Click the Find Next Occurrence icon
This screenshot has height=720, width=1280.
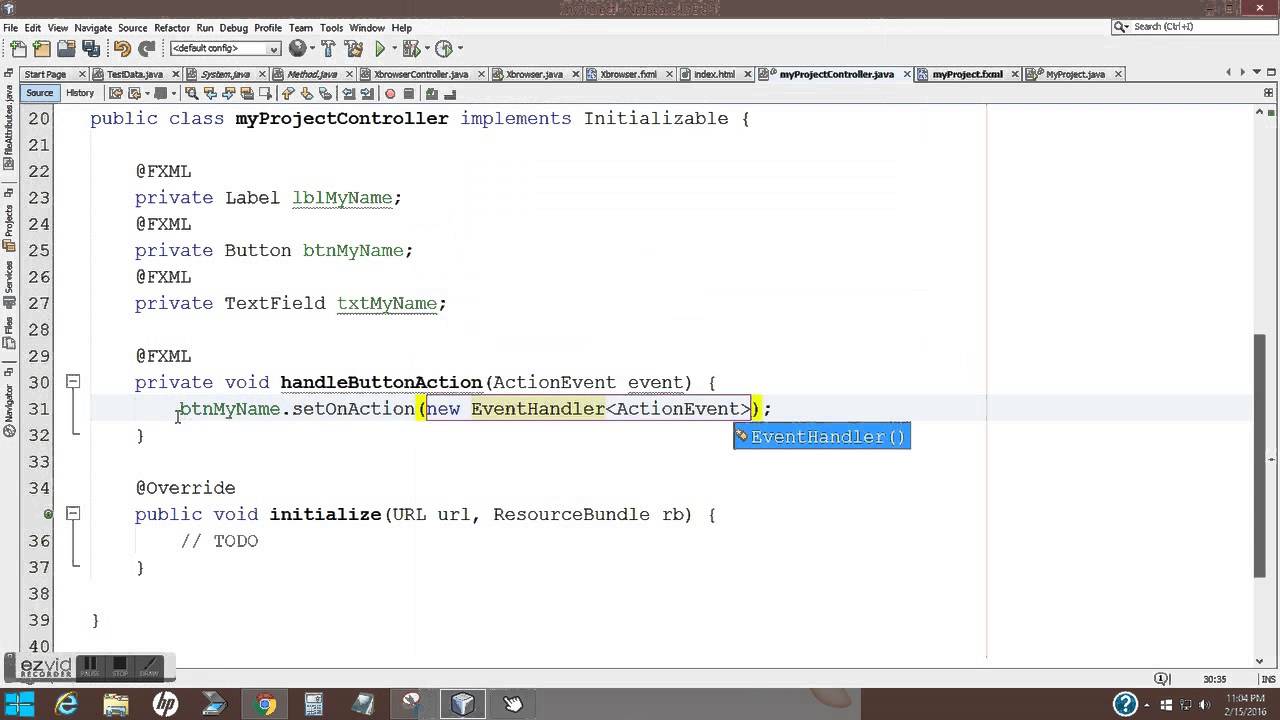[228, 93]
